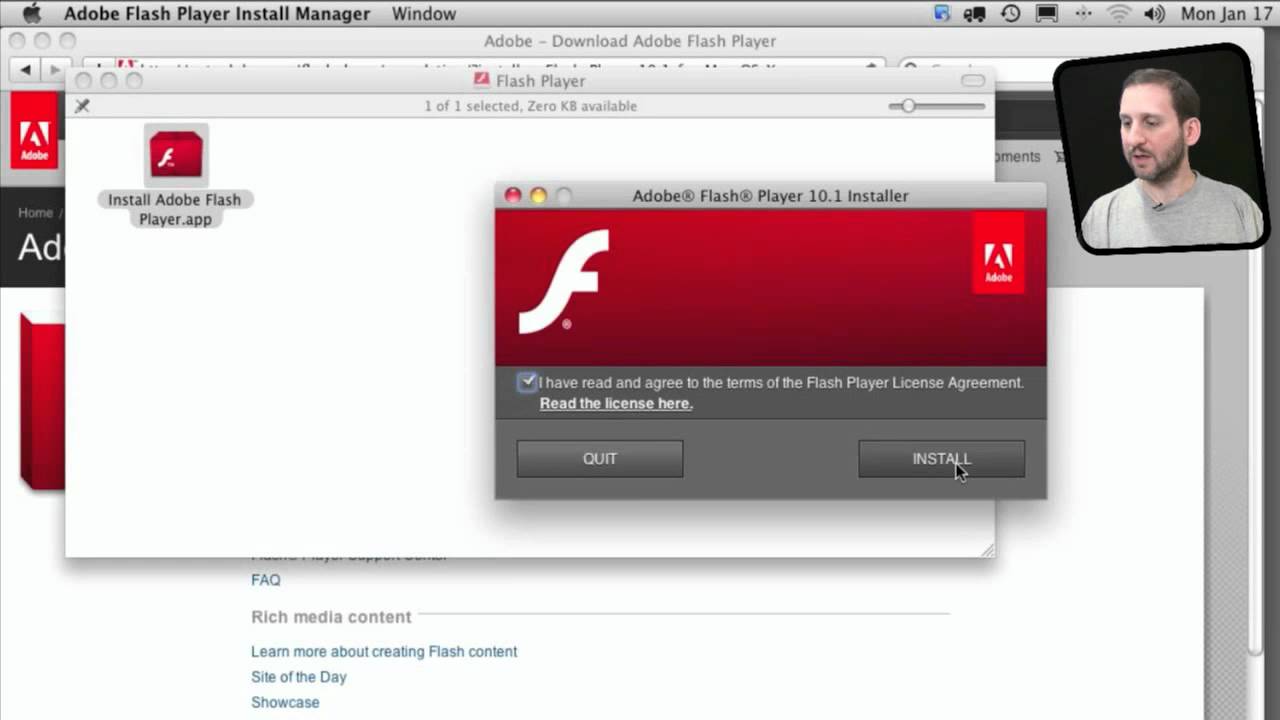Click the QUIT button in installer

(x=600, y=459)
